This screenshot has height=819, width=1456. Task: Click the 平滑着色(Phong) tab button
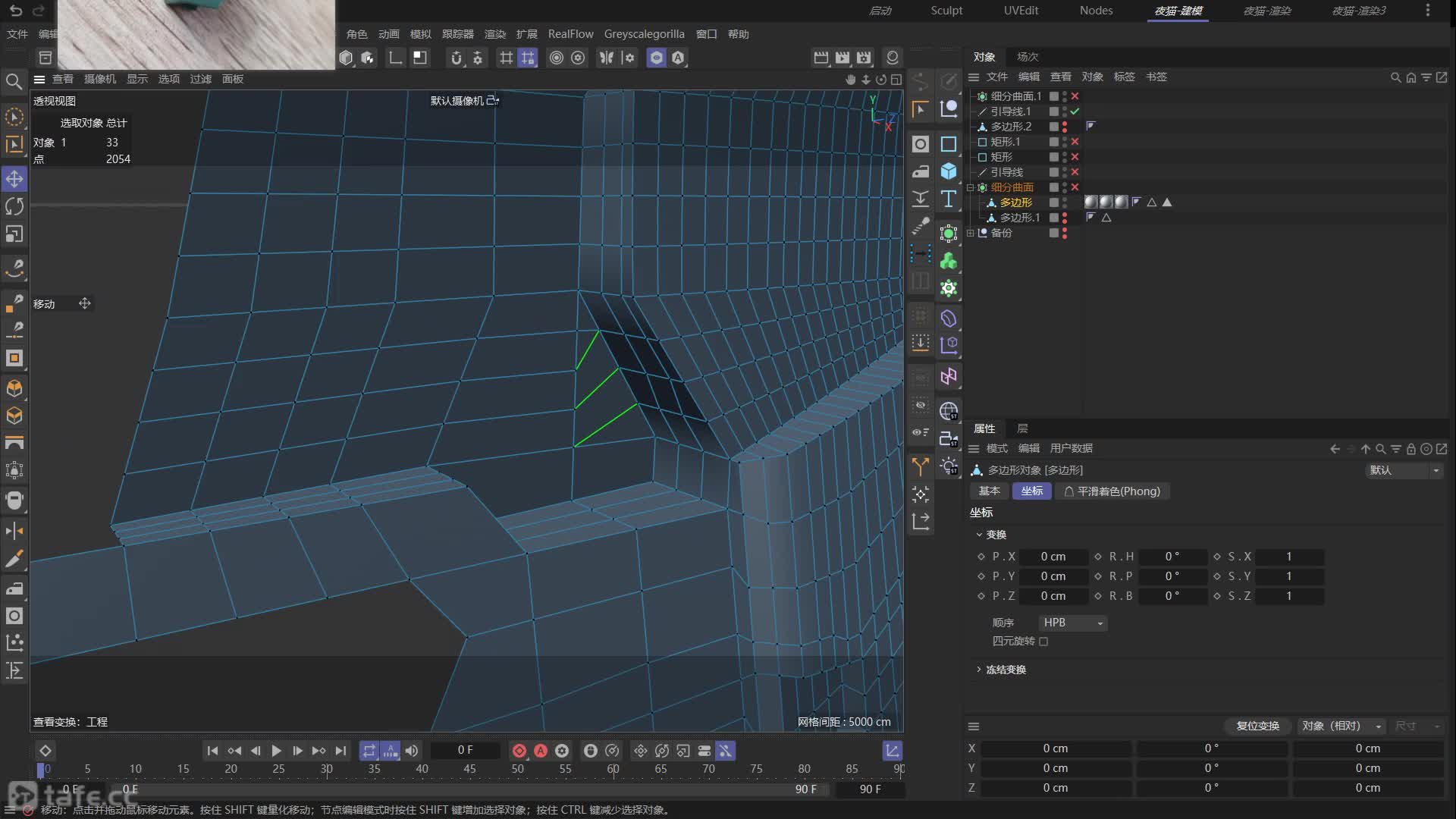[1112, 491]
